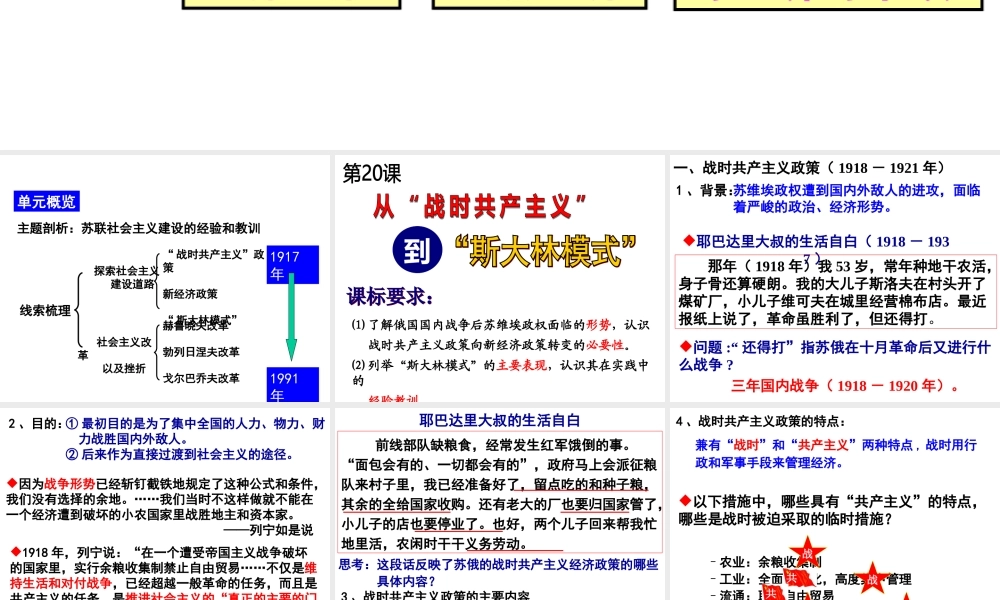
Task: Click the blue 耶巴达里大叔的生活自白 heading, bottom slide
Action: click(499, 420)
